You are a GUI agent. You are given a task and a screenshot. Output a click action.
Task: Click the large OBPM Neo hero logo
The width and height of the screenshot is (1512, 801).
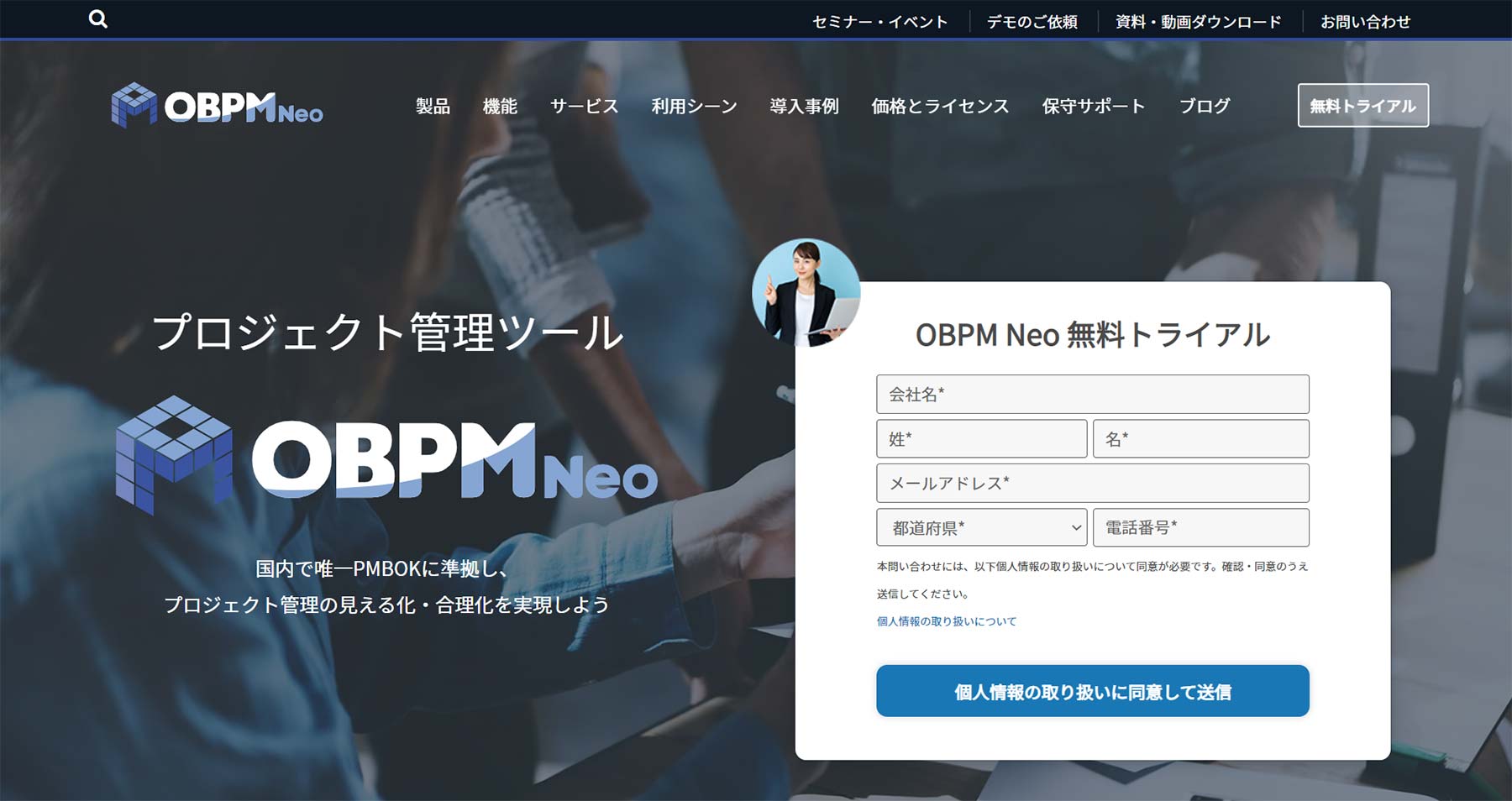click(386, 455)
